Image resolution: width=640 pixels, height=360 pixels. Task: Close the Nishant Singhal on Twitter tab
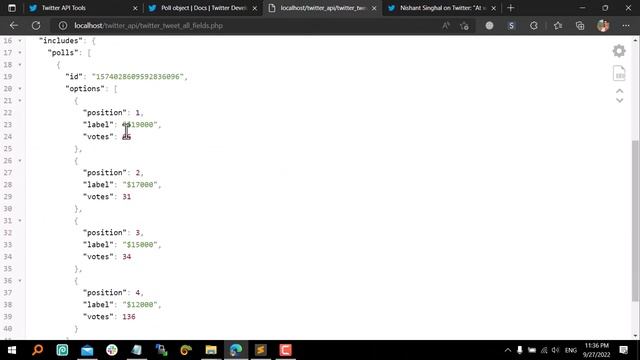(x=493, y=8)
